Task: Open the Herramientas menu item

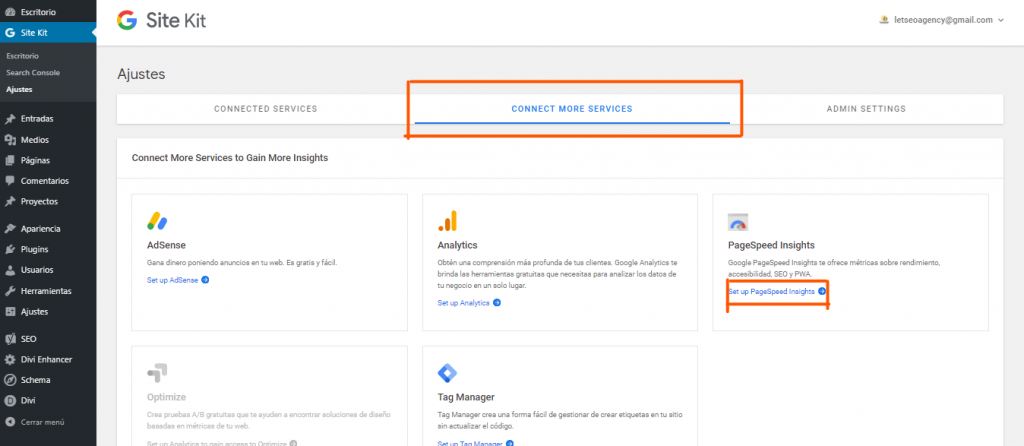Action: (x=48, y=291)
